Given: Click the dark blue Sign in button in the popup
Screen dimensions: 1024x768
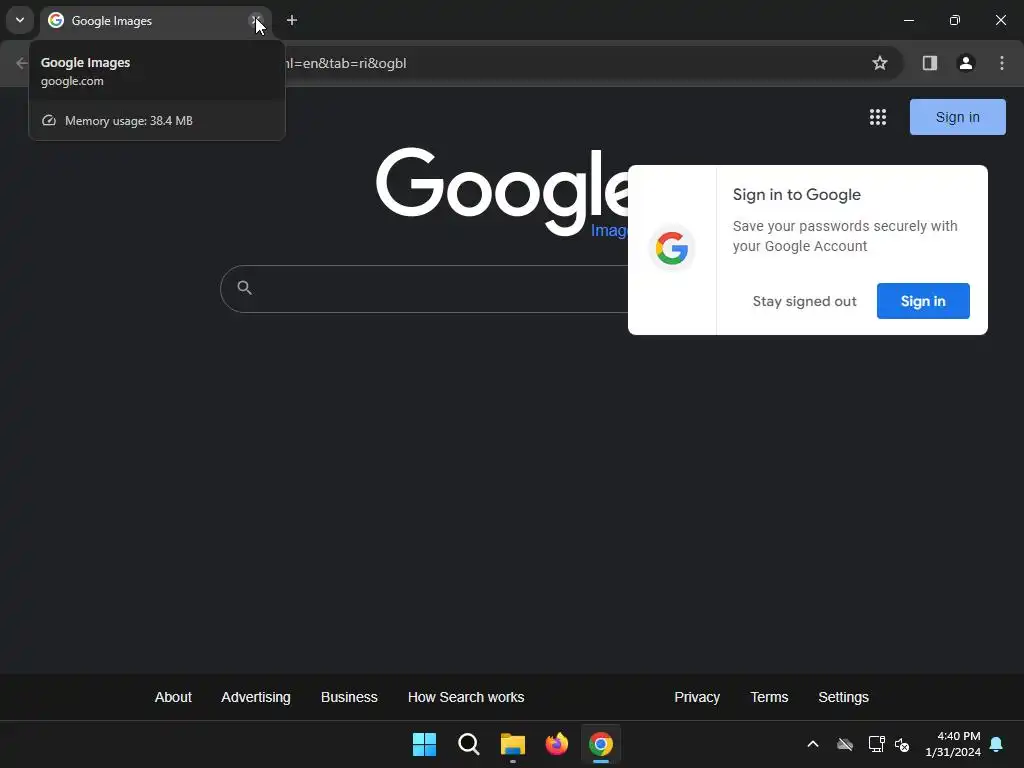Looking at the screenshot, I should tap(923, 301).
